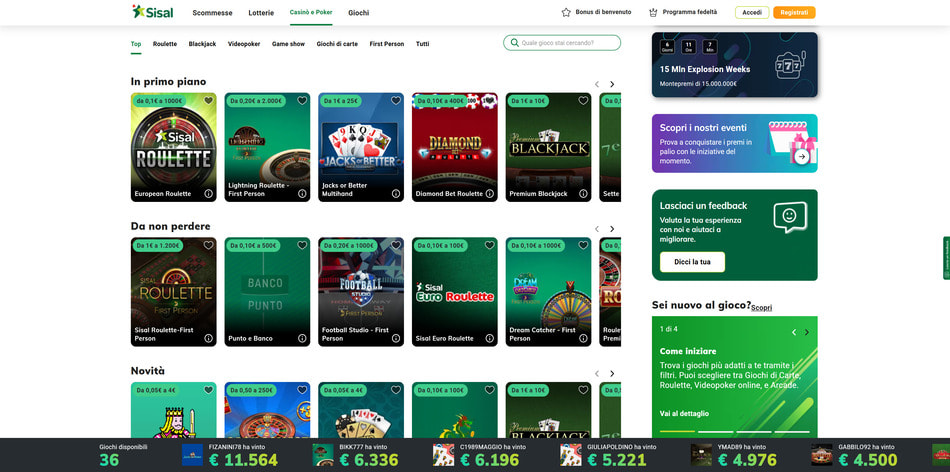Screen dimensions: 950x472
Task: Open info for Jacks or Better Multihand
Action: click(x=396, y=194)
